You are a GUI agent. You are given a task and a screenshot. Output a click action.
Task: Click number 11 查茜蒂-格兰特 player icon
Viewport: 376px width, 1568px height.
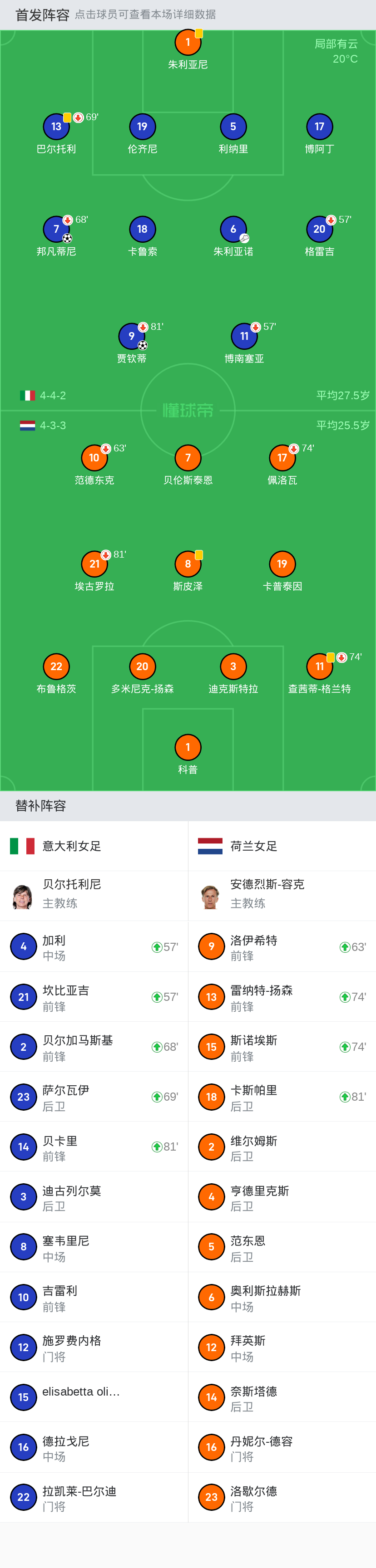319,666
